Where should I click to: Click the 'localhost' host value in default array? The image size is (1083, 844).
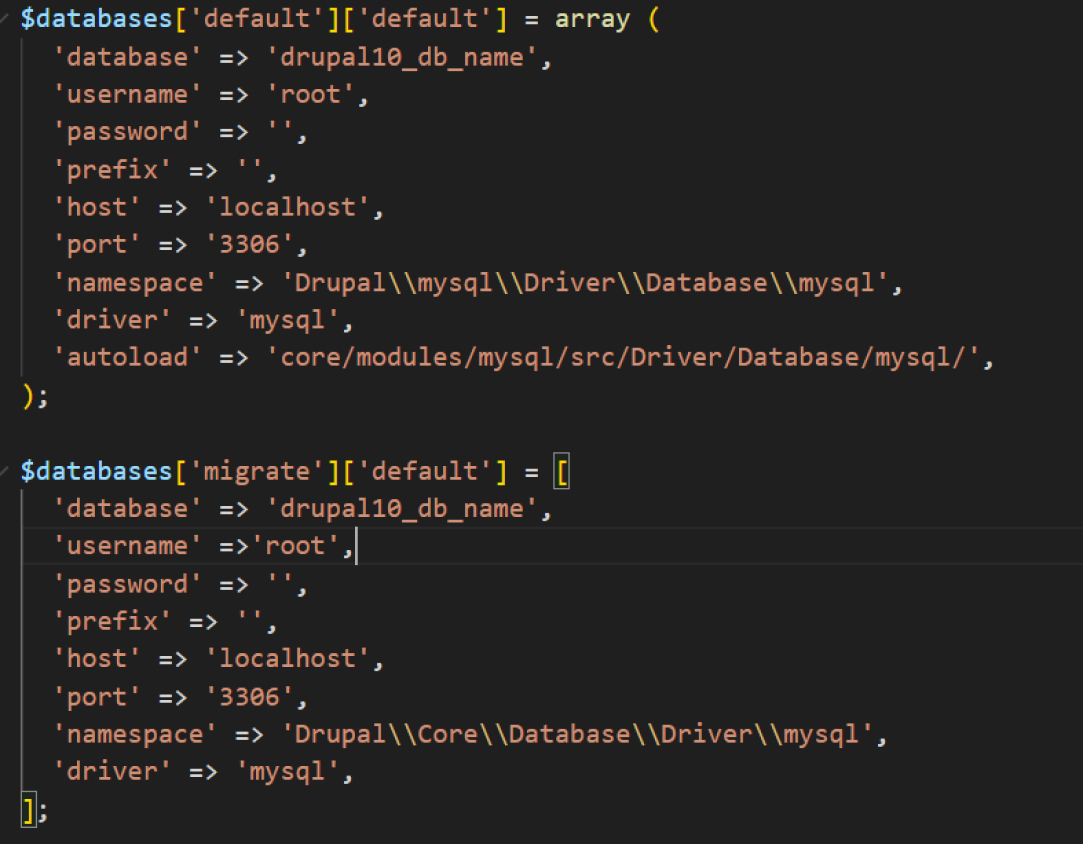[x=293, y=206]
